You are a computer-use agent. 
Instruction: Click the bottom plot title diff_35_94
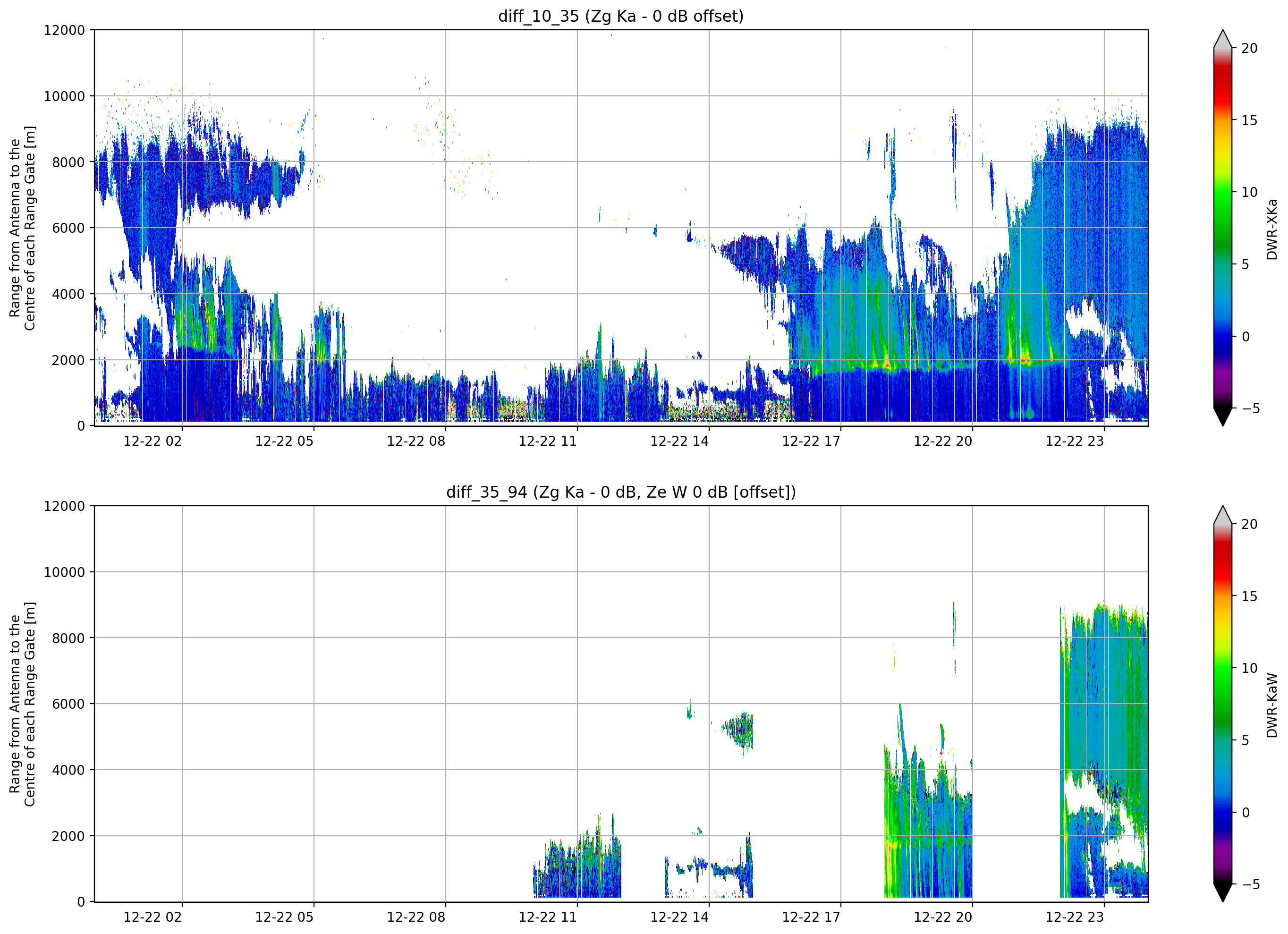(621, 492)
